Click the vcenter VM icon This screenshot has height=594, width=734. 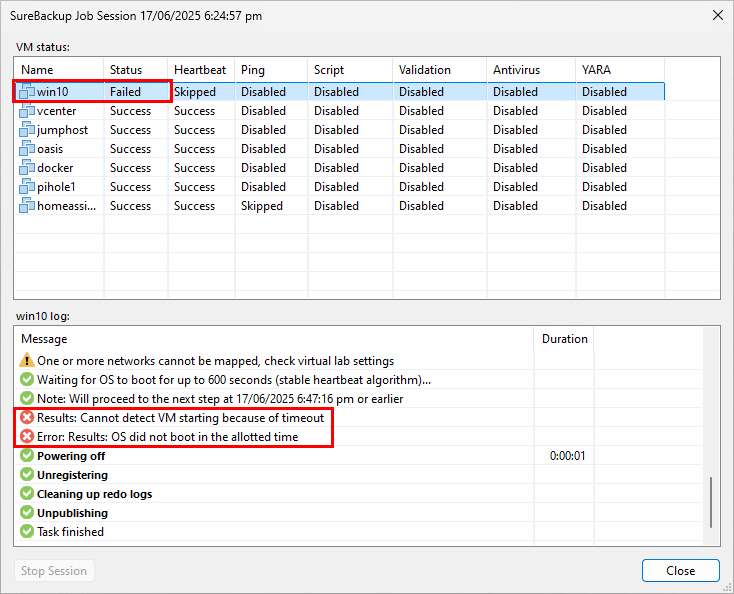tap(28, 111)
